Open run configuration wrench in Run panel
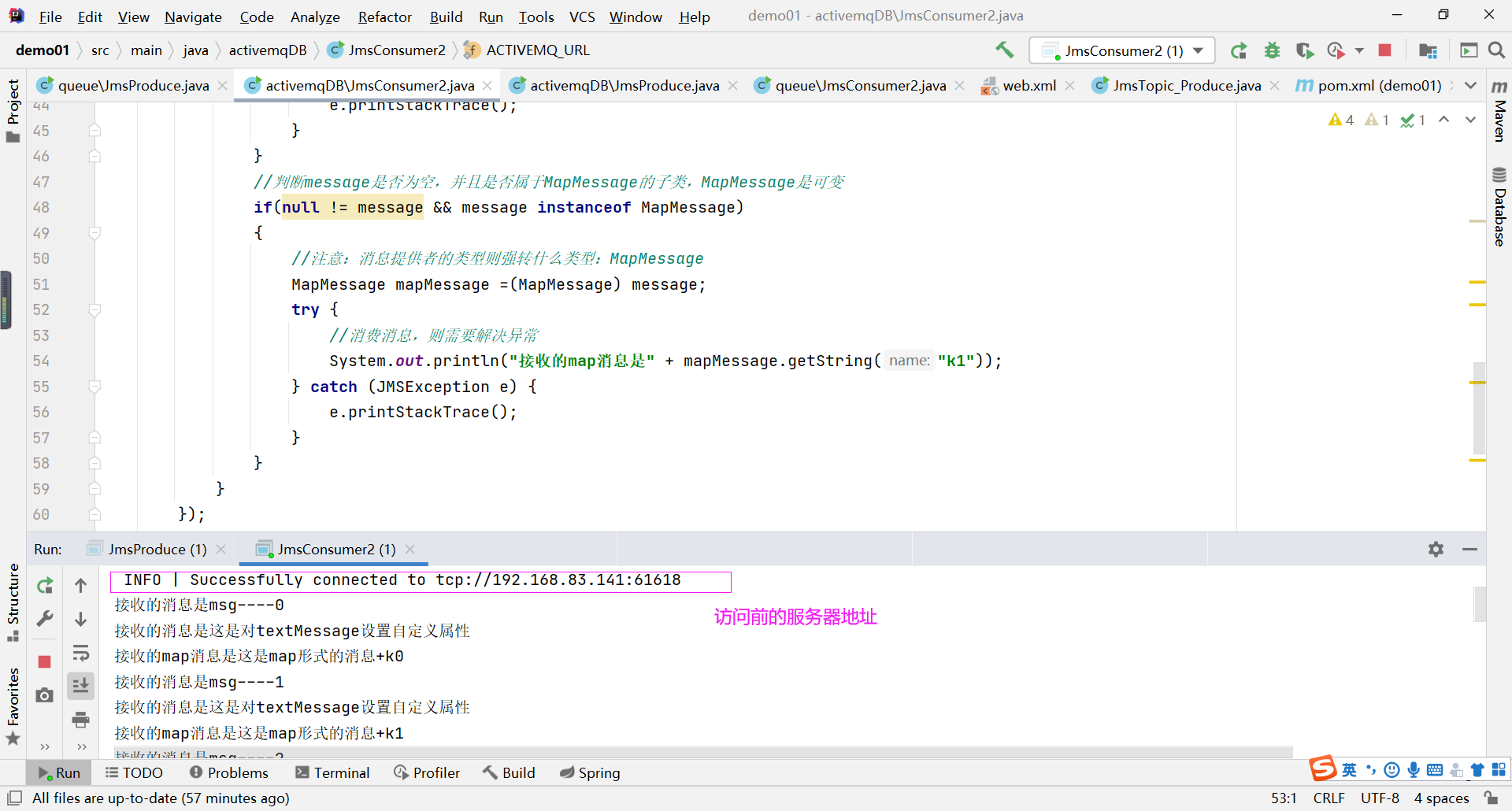Viewport: 1512px width, 811px height. pos(45,619)
